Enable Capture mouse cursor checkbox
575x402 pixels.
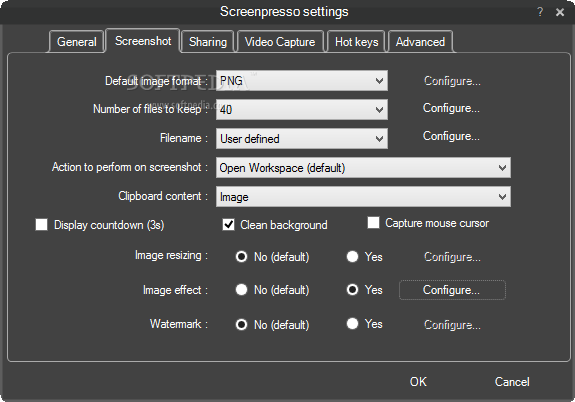[x=373, y=223]
